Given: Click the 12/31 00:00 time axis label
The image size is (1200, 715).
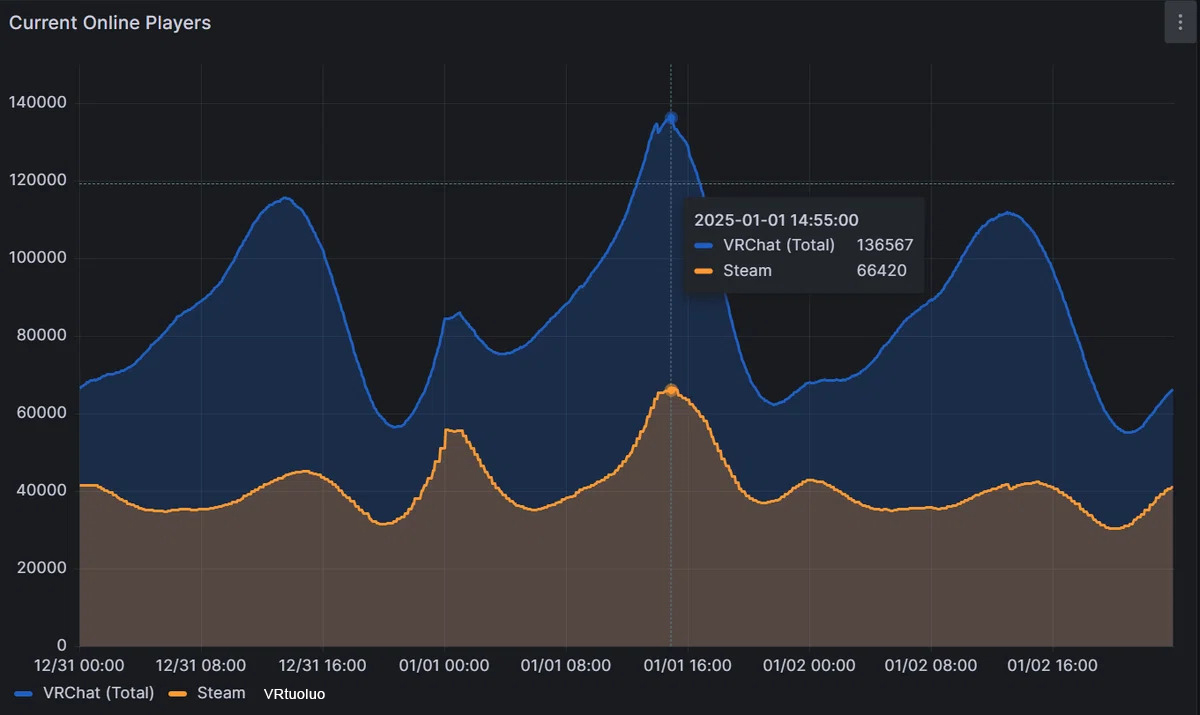Looking at the screenshot, I should [x=79, y=665].
